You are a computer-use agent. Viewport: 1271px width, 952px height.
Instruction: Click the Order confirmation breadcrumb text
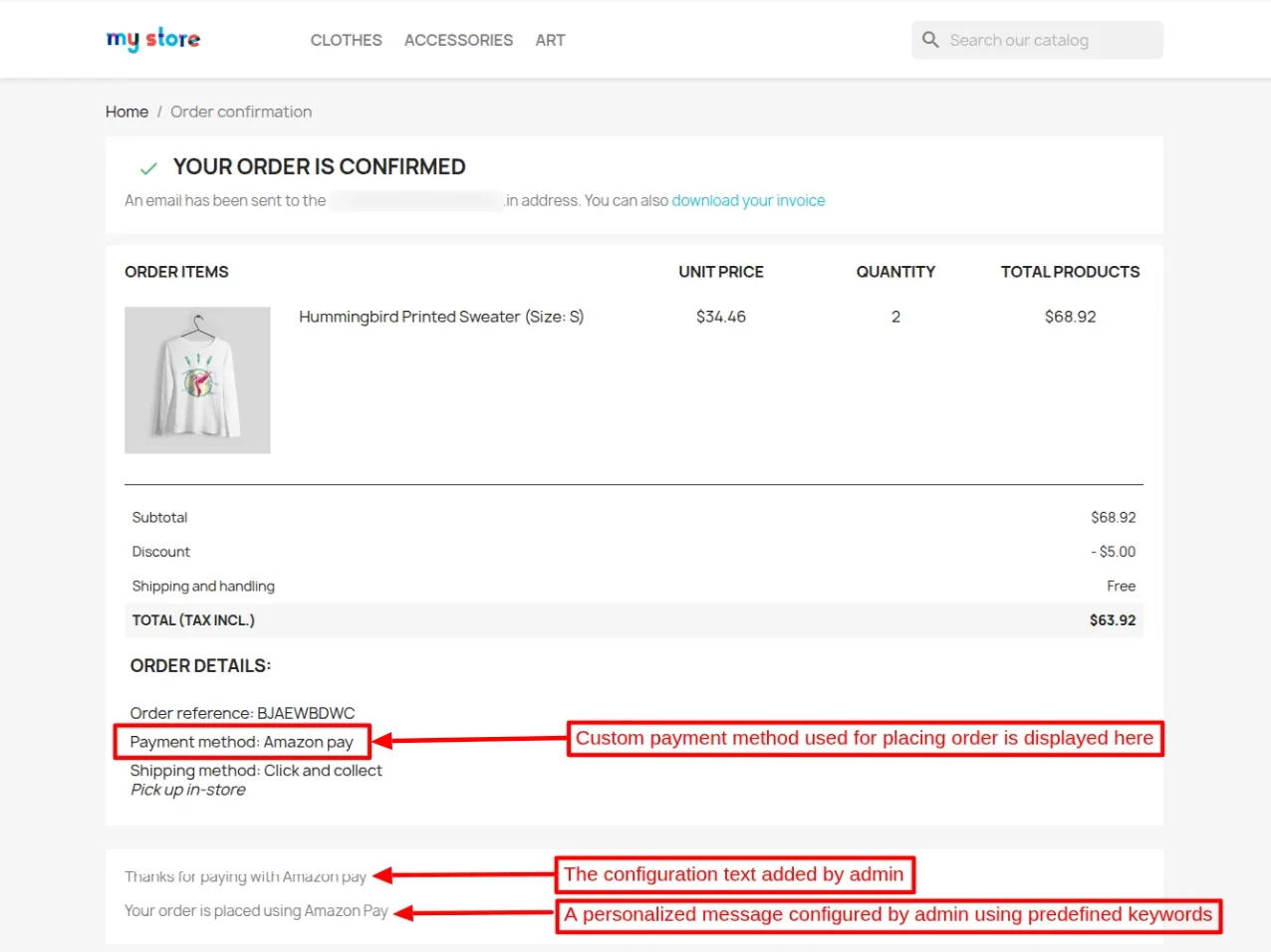[241, 112]
